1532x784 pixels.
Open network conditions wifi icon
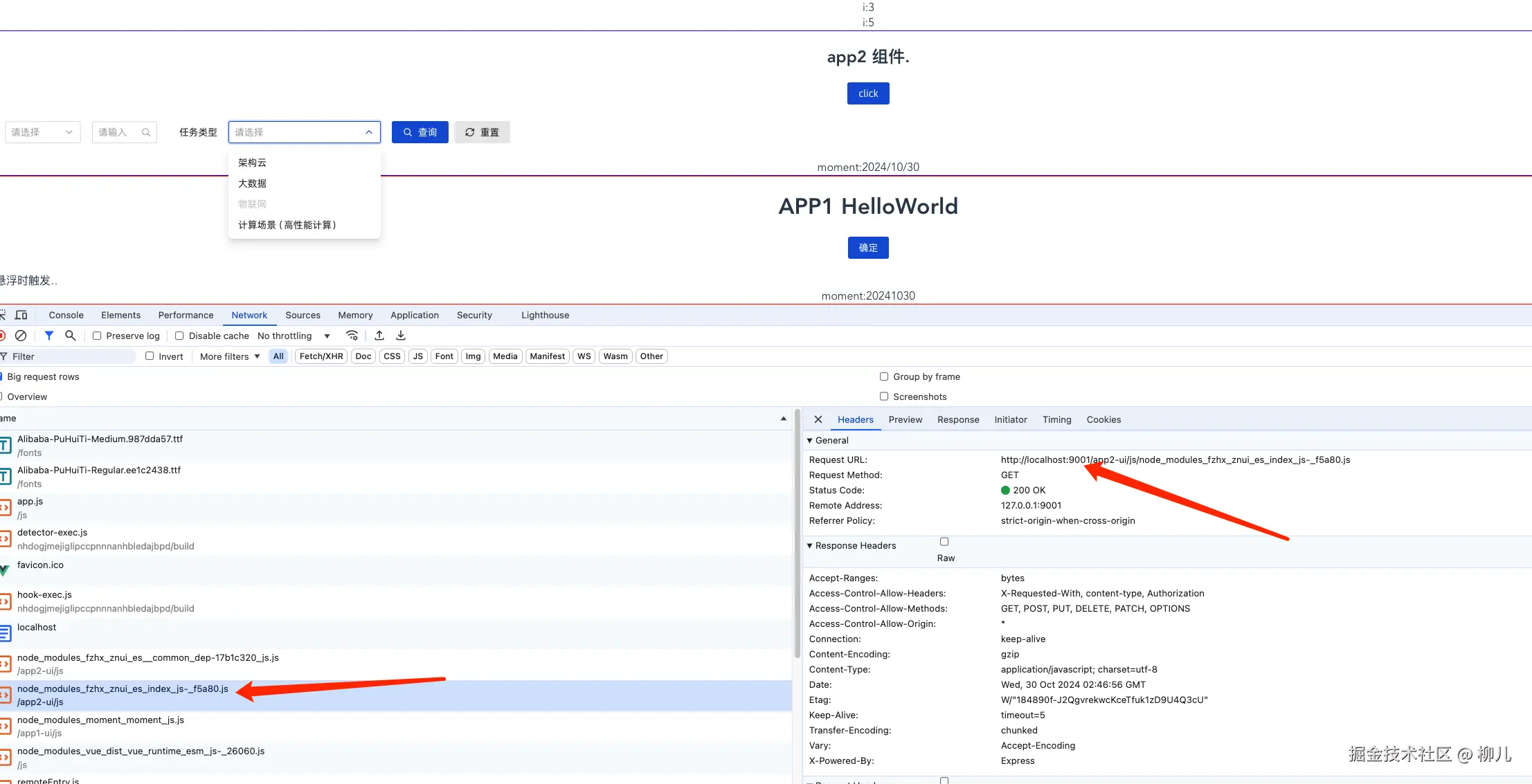pyautogui.click(x=352, y=336)
